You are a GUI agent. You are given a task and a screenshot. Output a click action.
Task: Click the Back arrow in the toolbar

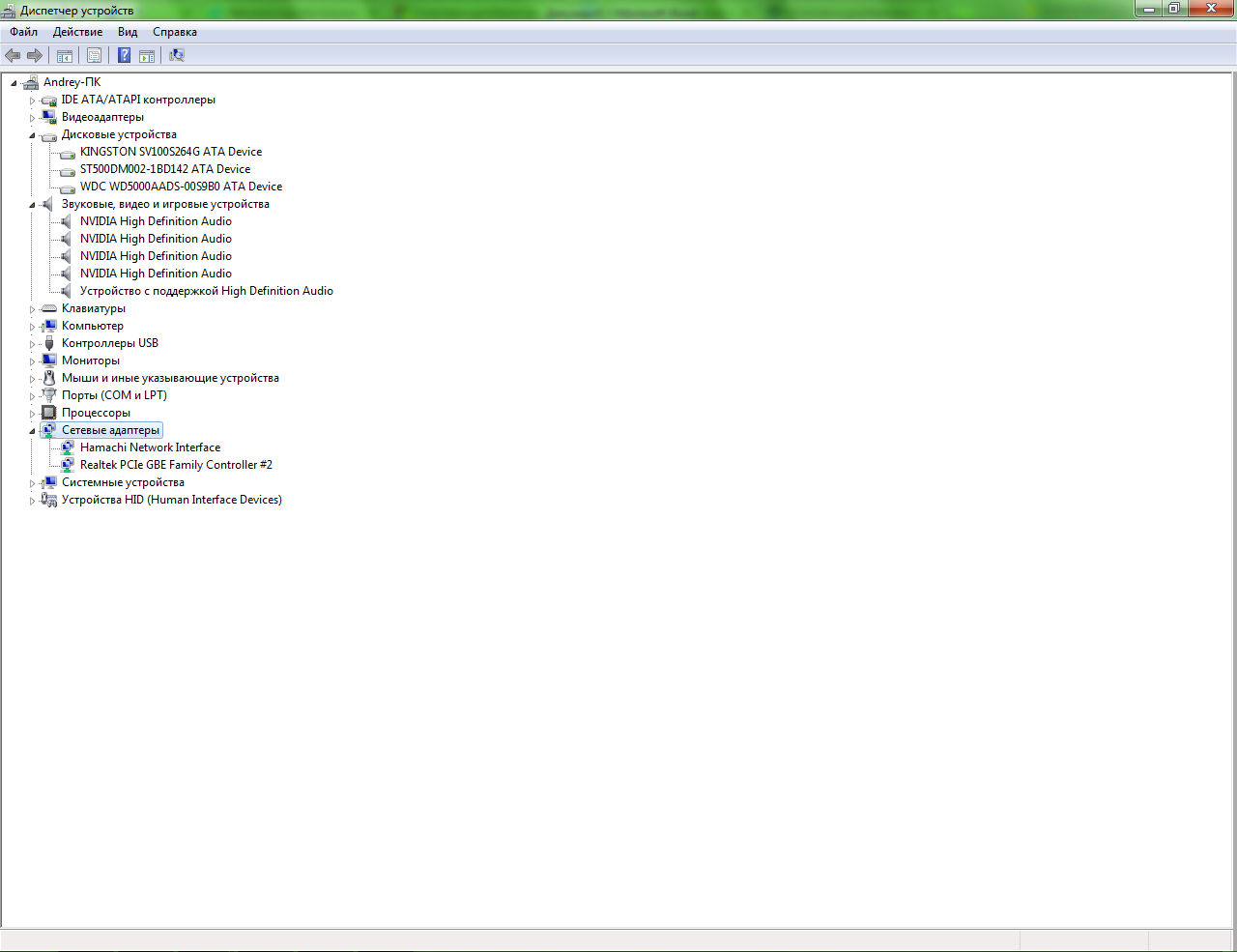click(13, 55)
